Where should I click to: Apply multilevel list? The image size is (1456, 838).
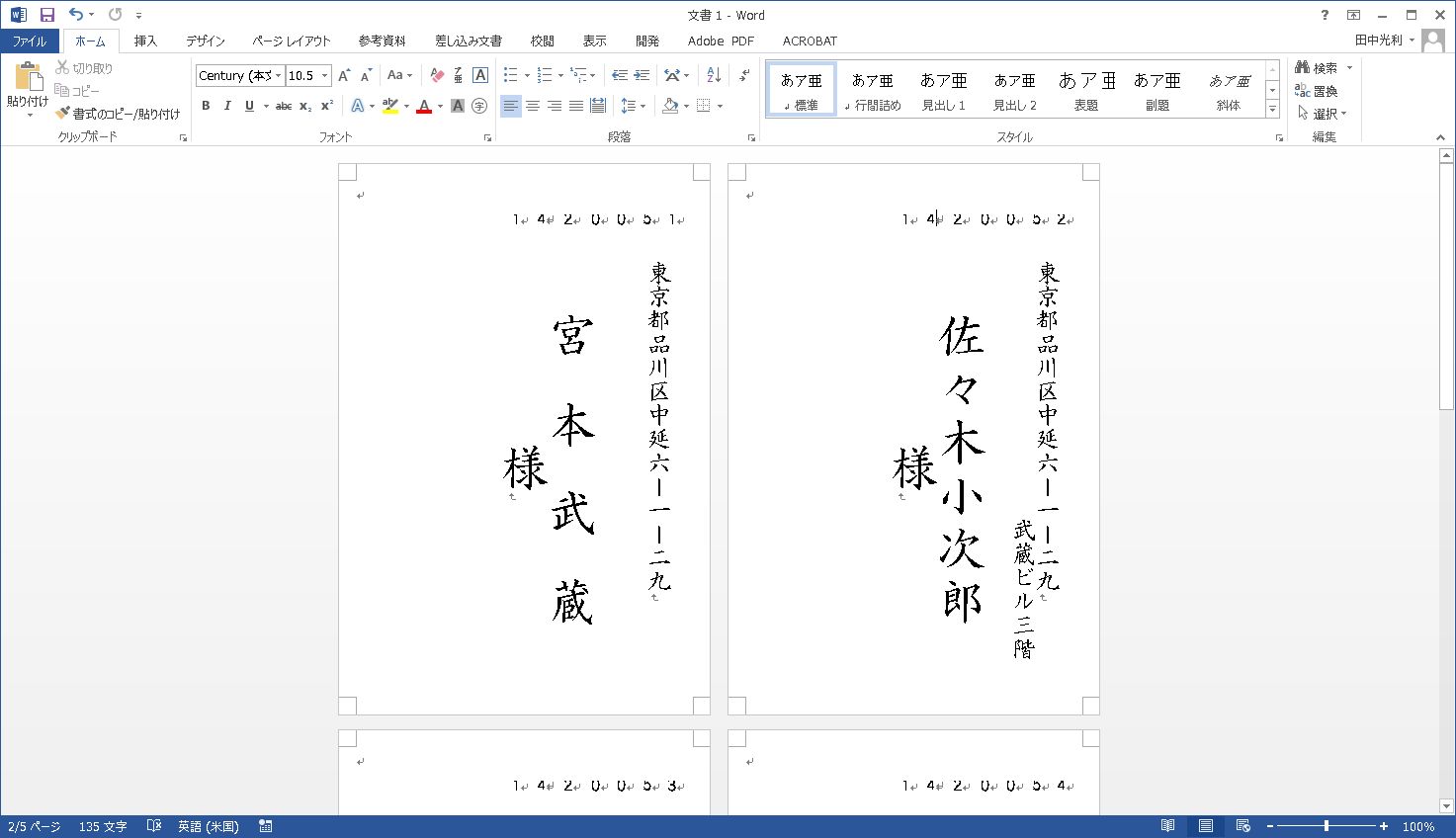click(x=579, y=75)
